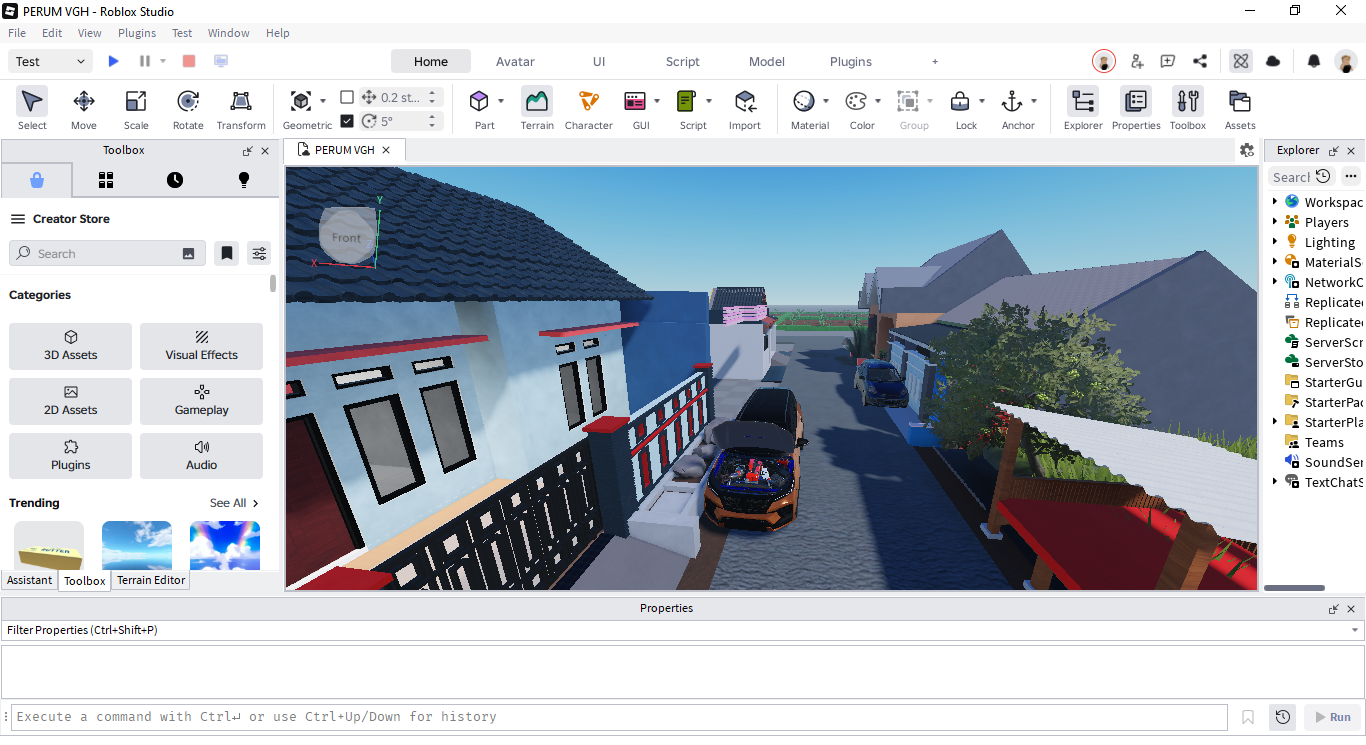Expand the Geometric mode dropdown arrow
The width and height of the screenshot is (1366, 745).
click(323, 101)
